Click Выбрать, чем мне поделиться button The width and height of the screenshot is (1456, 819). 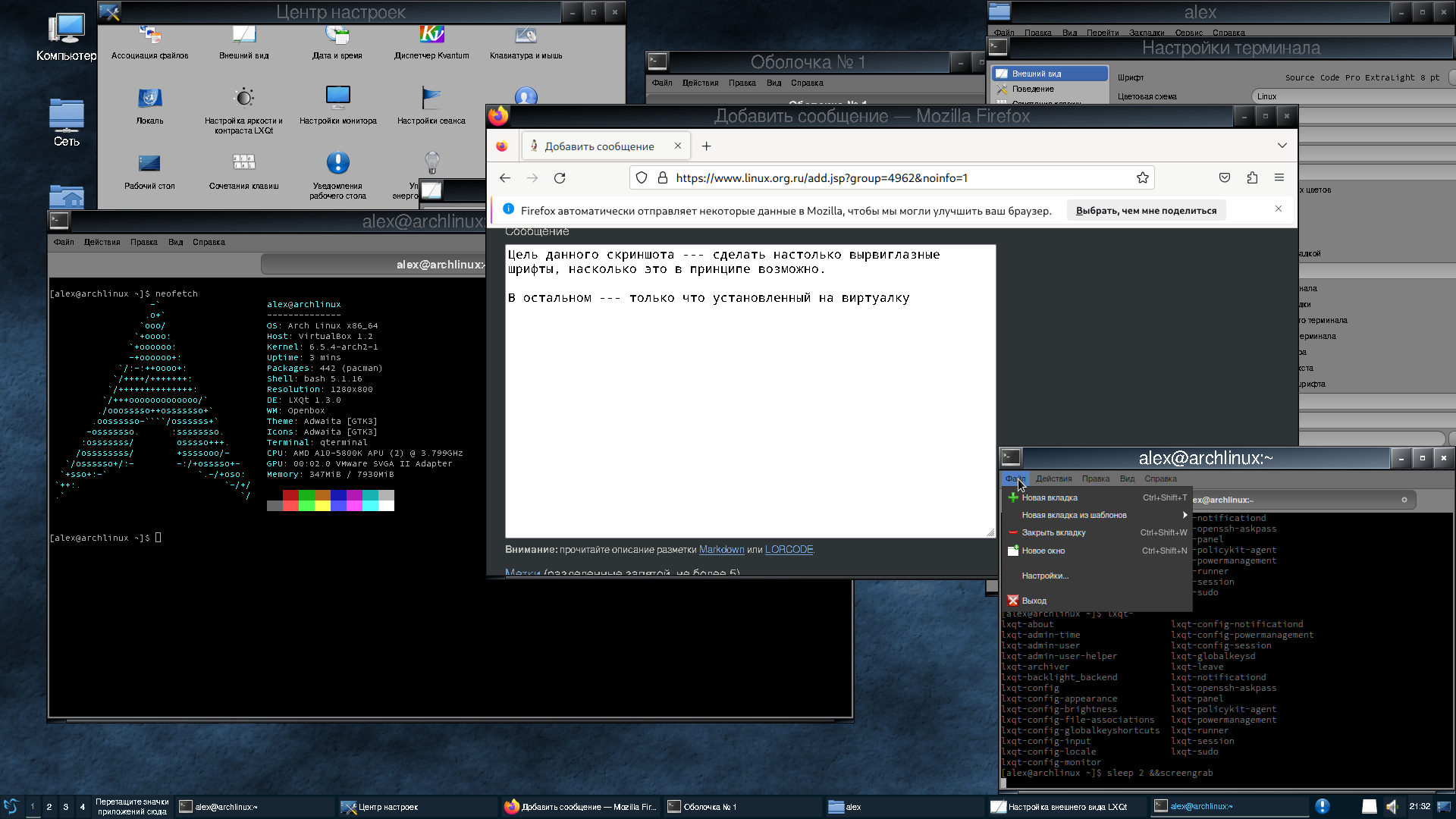(1146, 211)
